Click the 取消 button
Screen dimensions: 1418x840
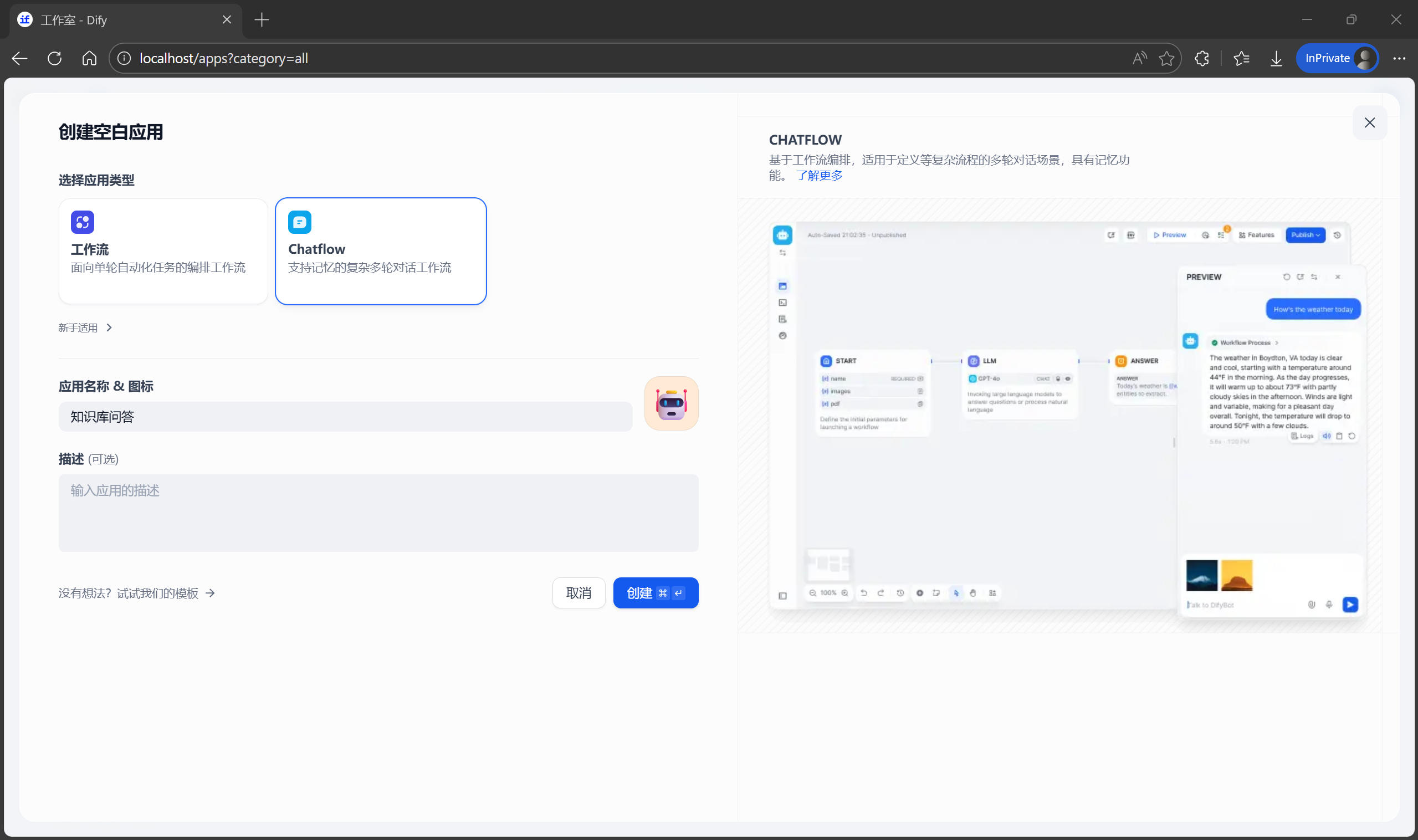tap(578, 593)
